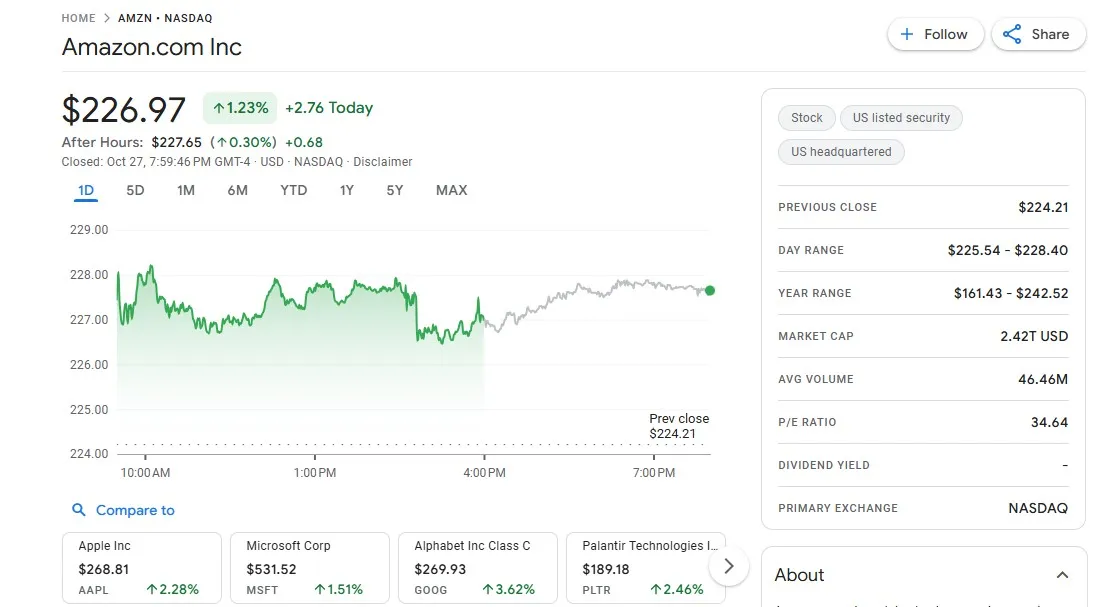1107x607 pixels.
Task: Click the magnifier icon next to Compare to
Action: pos(79,510)
